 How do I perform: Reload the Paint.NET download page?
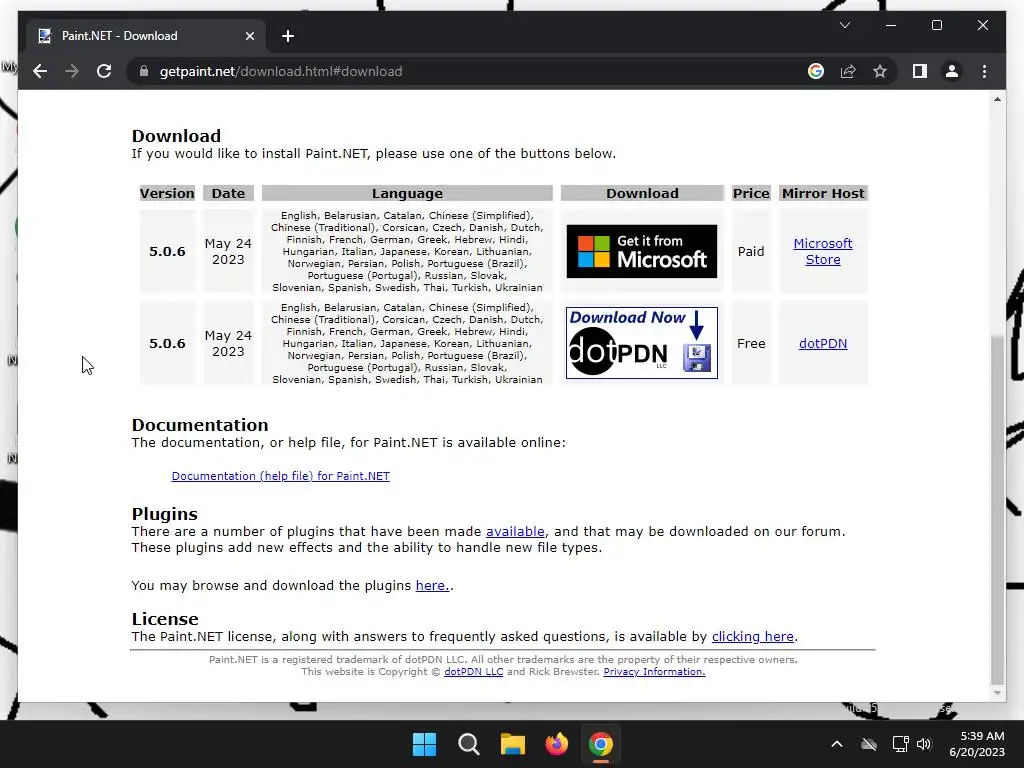(104, 71)
